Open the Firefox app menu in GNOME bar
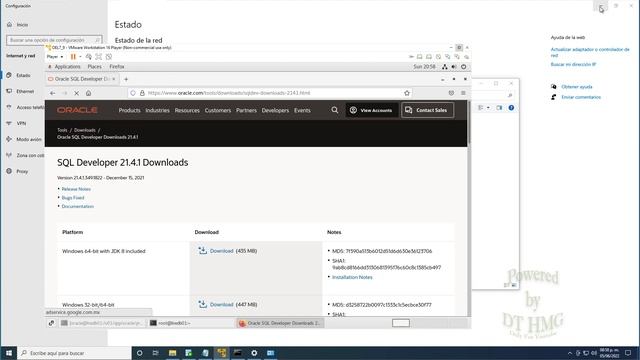The width and height of the screenshot is (640, 360). tap(117, 67)
